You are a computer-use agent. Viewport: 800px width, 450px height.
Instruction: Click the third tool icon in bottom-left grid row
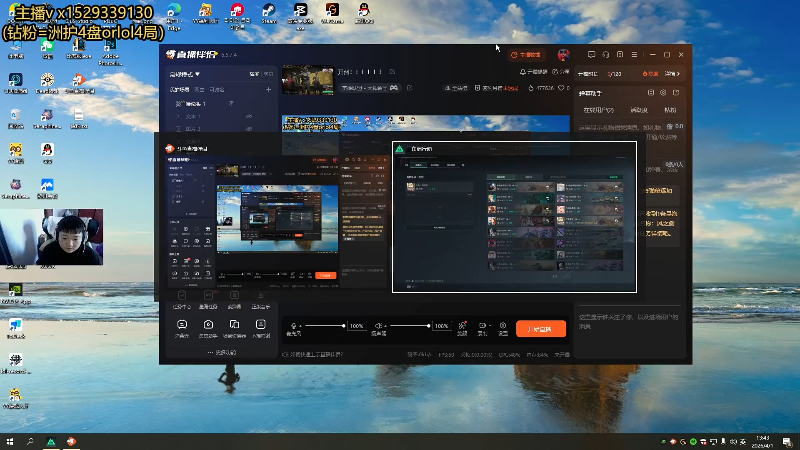(x=234, y=324)
